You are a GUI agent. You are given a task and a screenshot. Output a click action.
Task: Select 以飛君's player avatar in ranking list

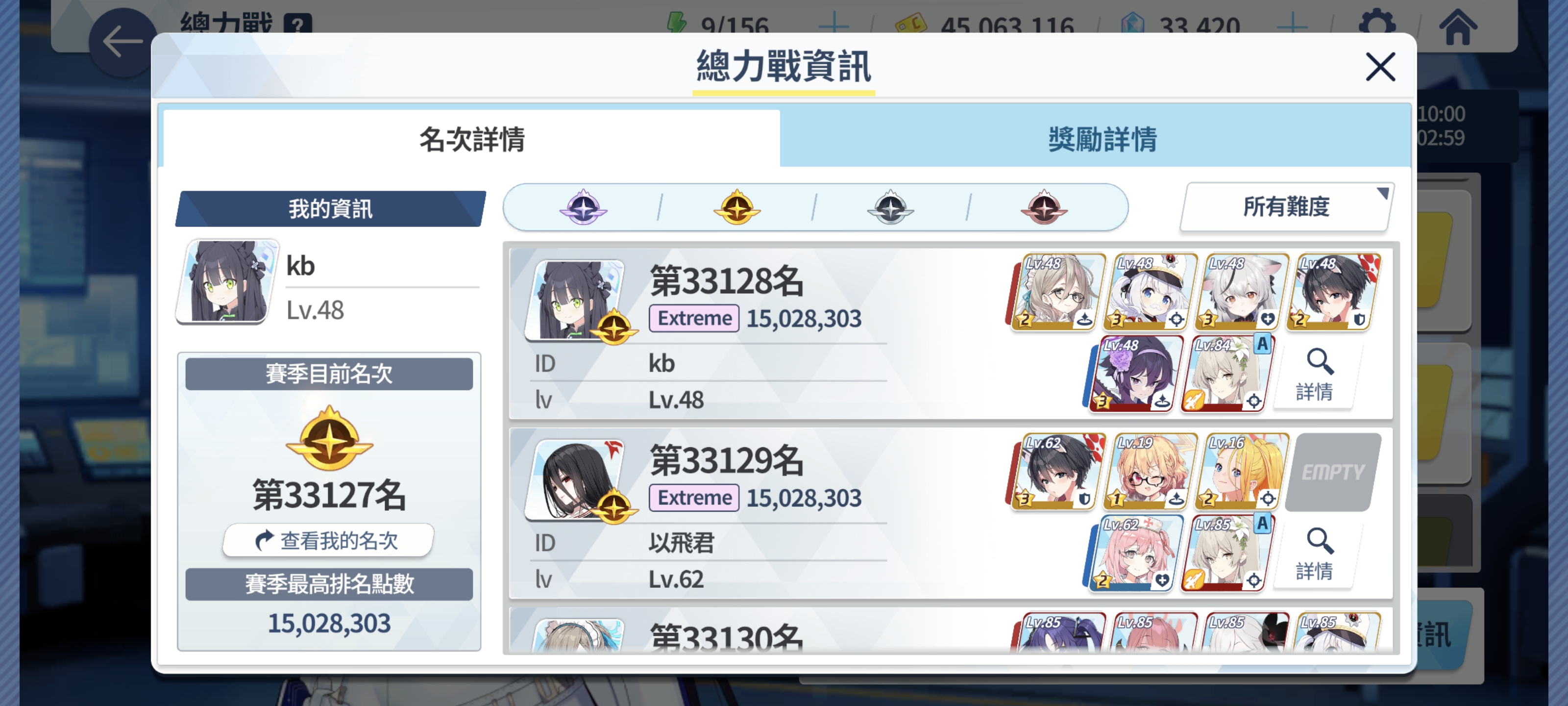click(x=576, y=479)
